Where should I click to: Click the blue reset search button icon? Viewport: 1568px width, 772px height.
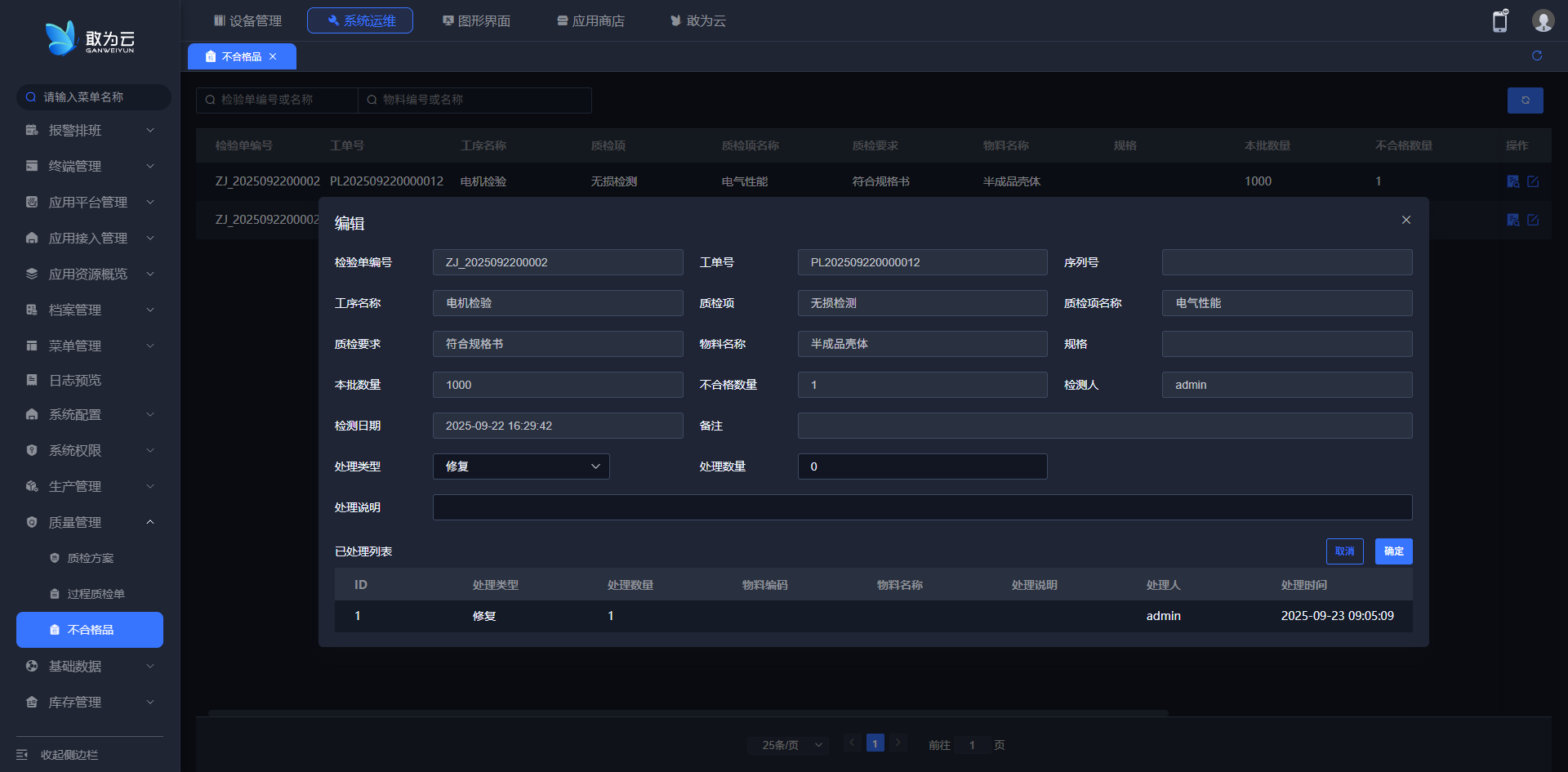click(1525, 100)
